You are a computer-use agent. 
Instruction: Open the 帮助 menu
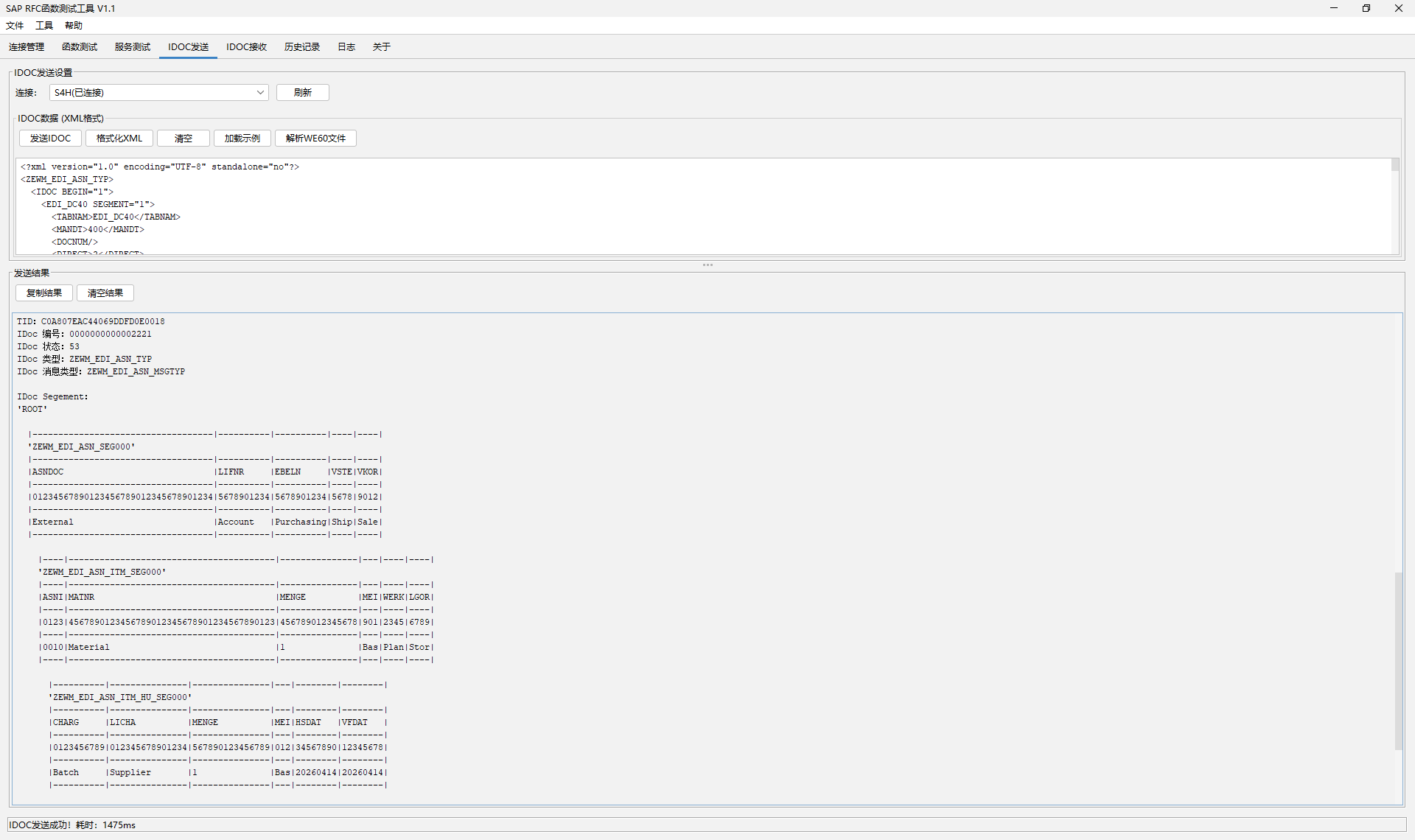click(x=74, y=26)
